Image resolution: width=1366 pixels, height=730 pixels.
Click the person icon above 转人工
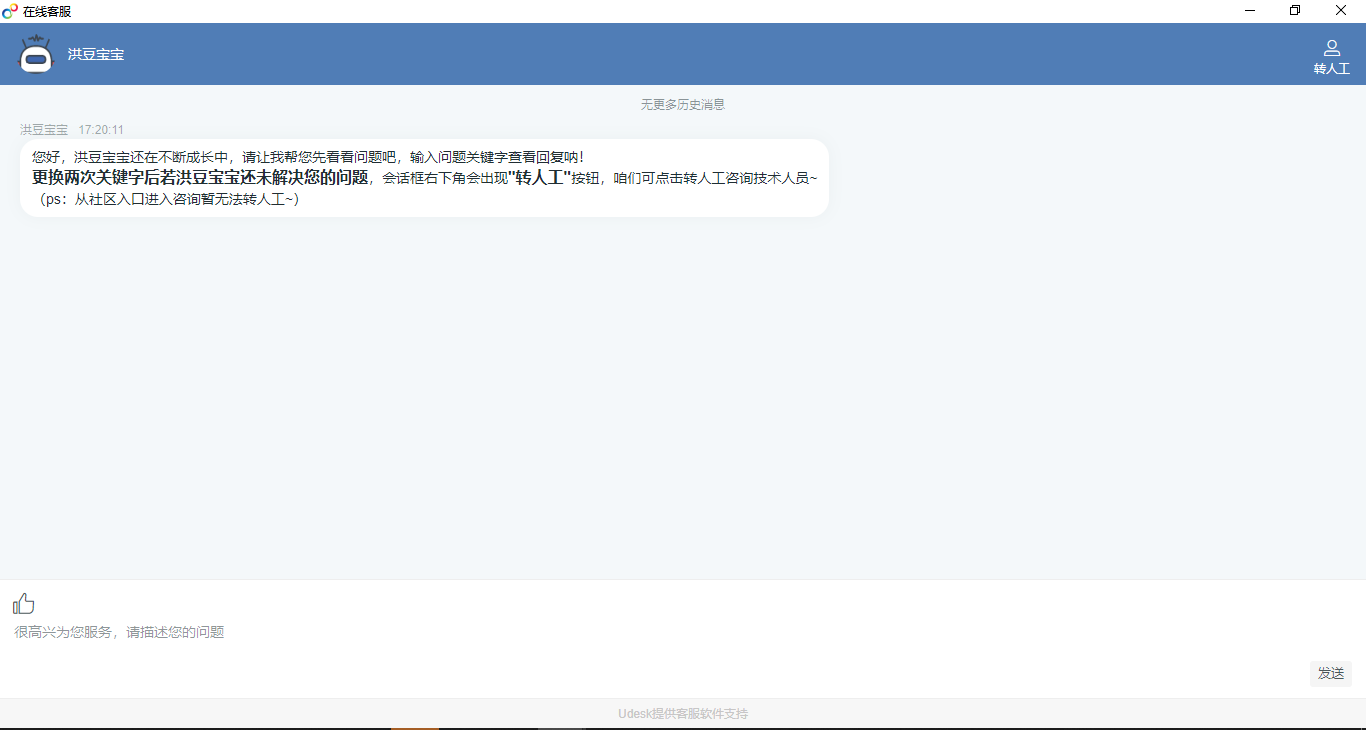click(1331, 47)
